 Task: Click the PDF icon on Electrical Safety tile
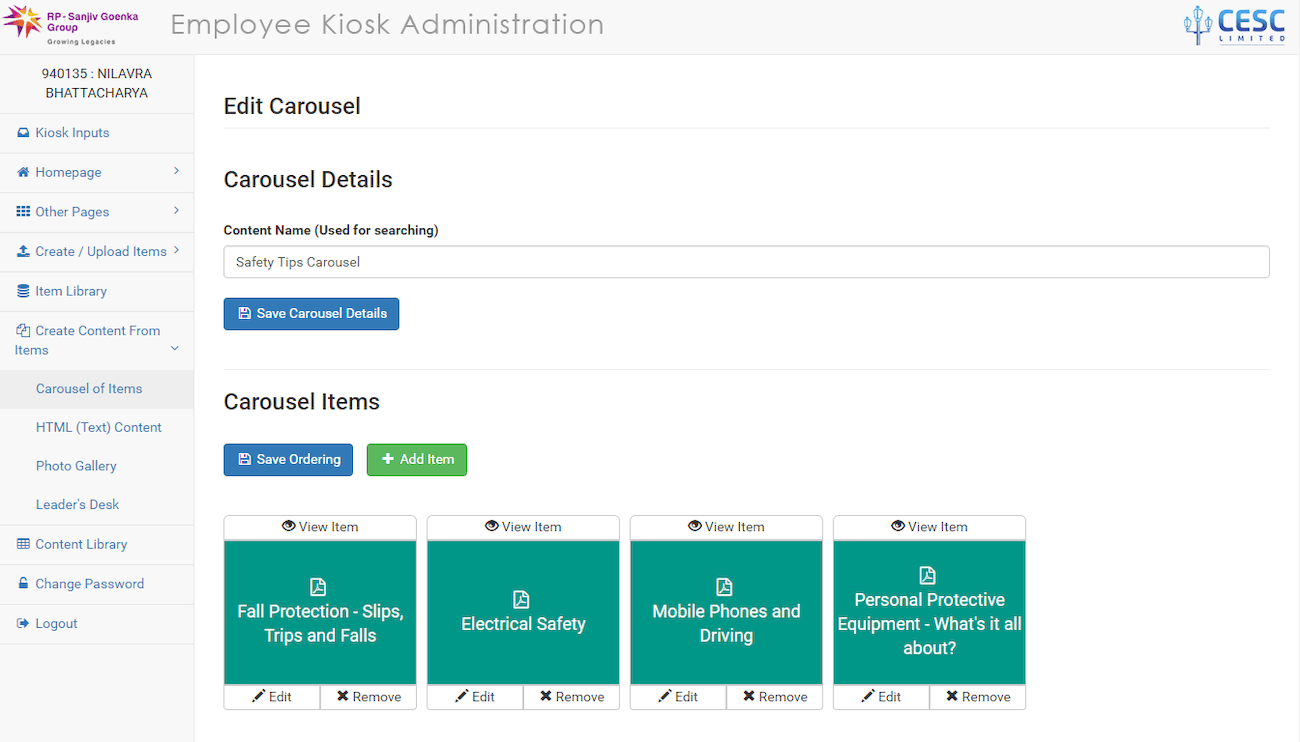(x=521, y=599)
